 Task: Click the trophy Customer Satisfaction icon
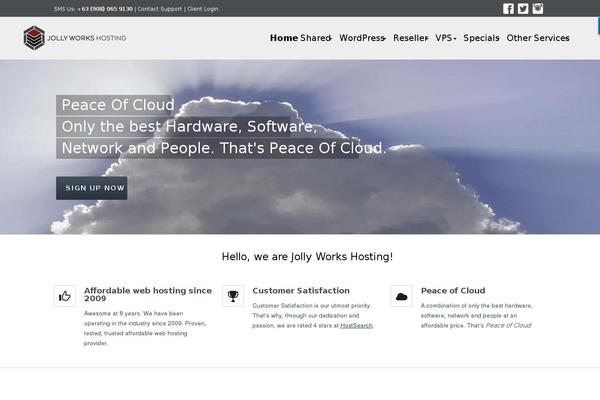pos(233,296)
